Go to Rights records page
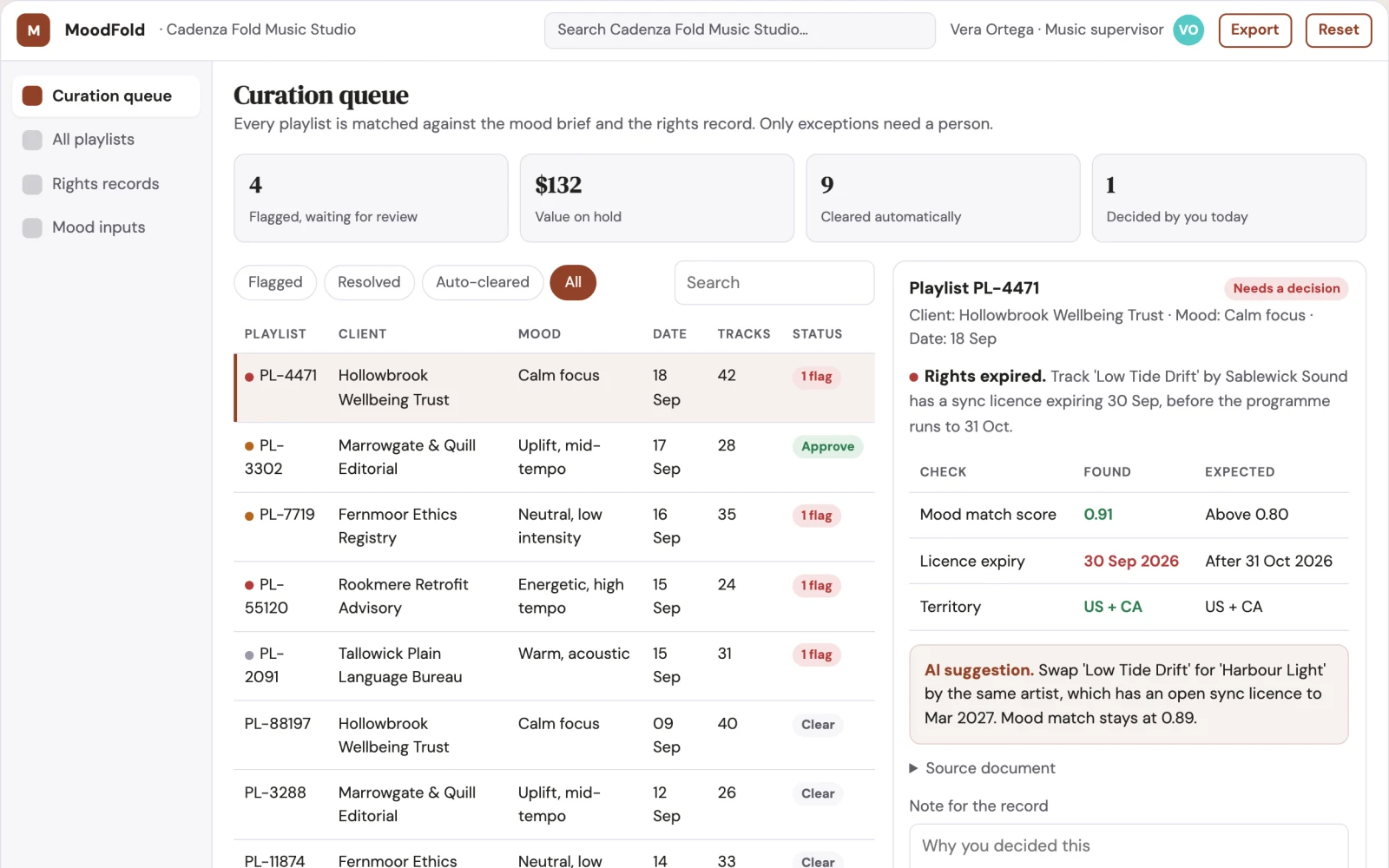 [106, 184]
